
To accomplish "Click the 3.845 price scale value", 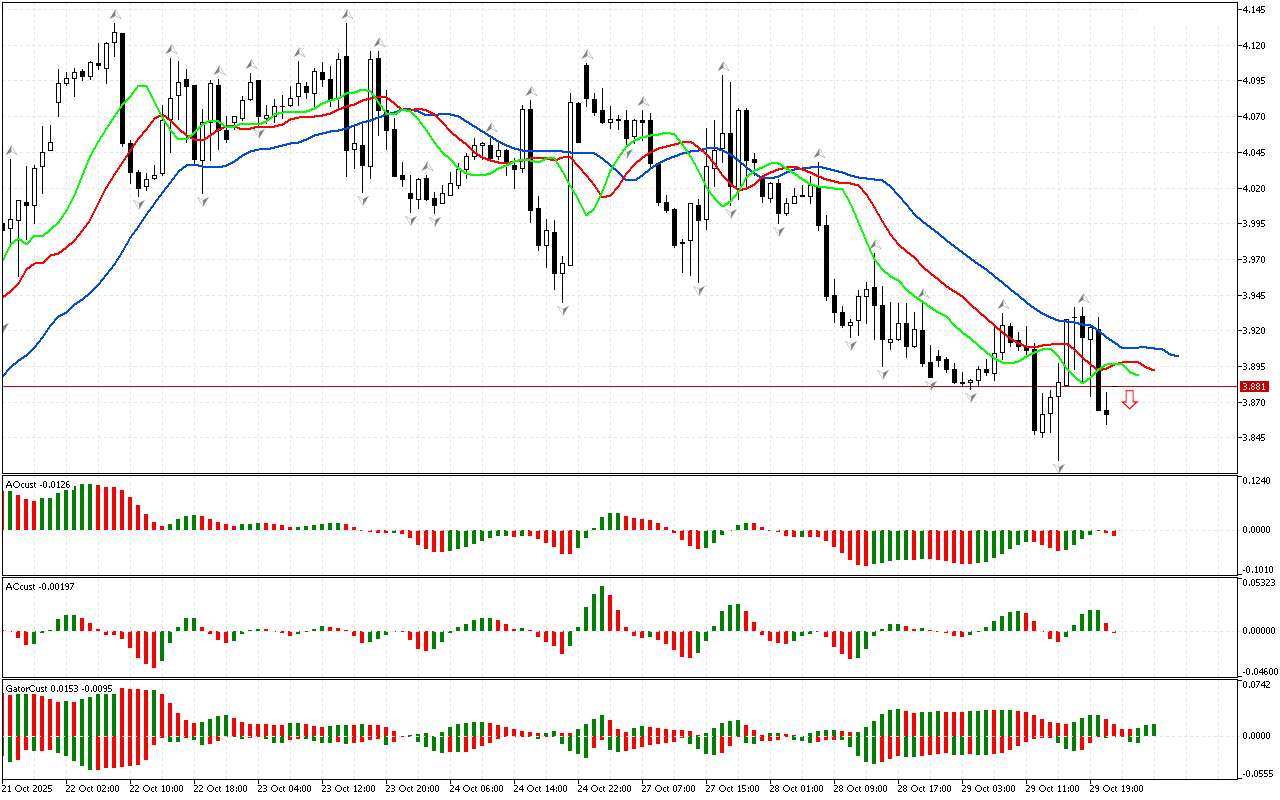I will (x=1253, y=438).
